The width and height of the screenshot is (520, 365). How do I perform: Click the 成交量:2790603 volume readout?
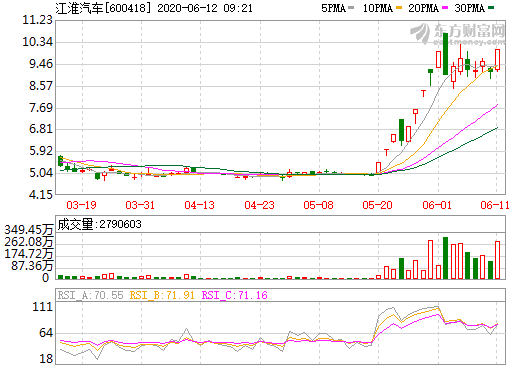point(99,224)
